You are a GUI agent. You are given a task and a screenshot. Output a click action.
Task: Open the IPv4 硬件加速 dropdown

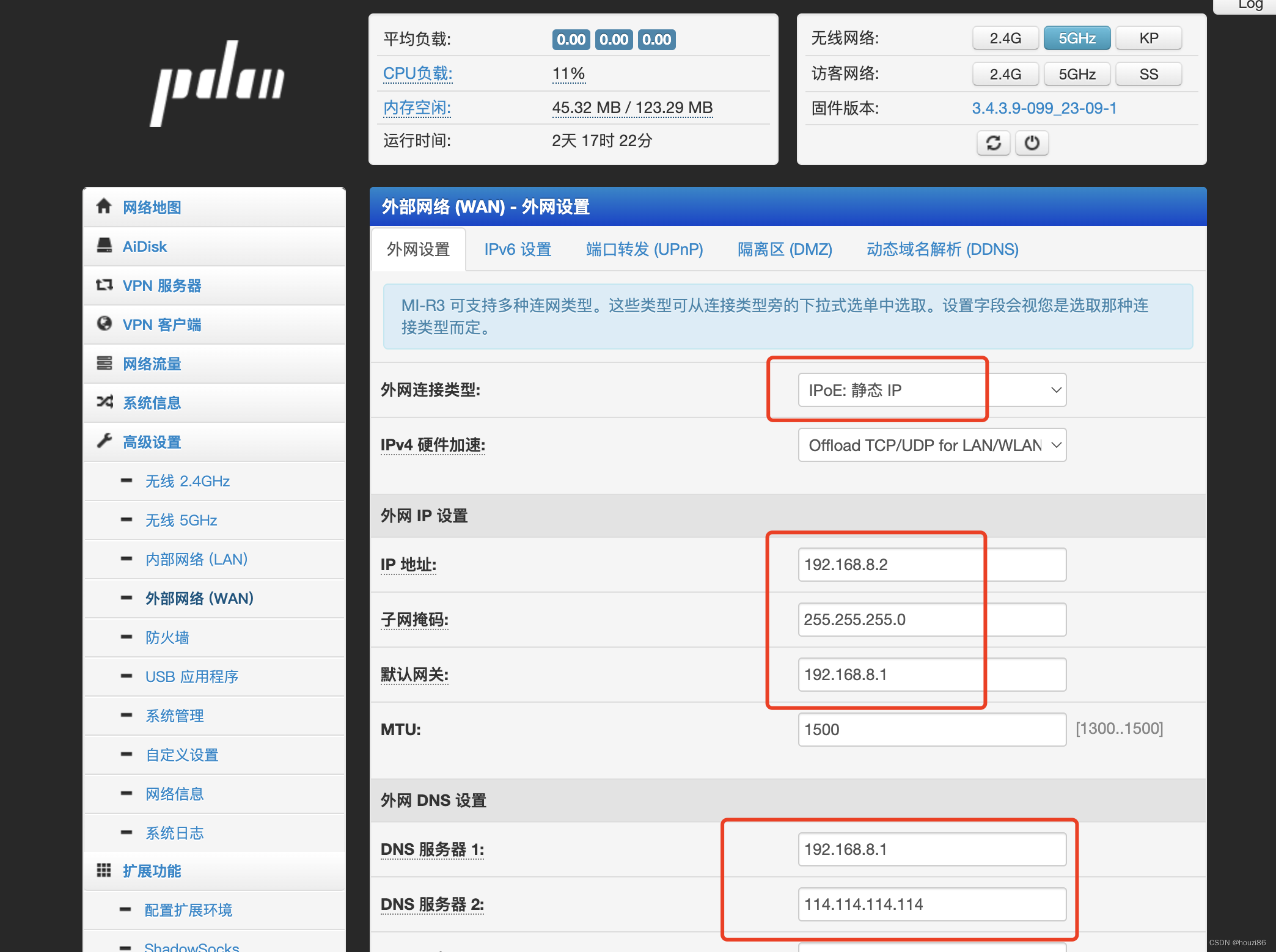tap(931, 445)
